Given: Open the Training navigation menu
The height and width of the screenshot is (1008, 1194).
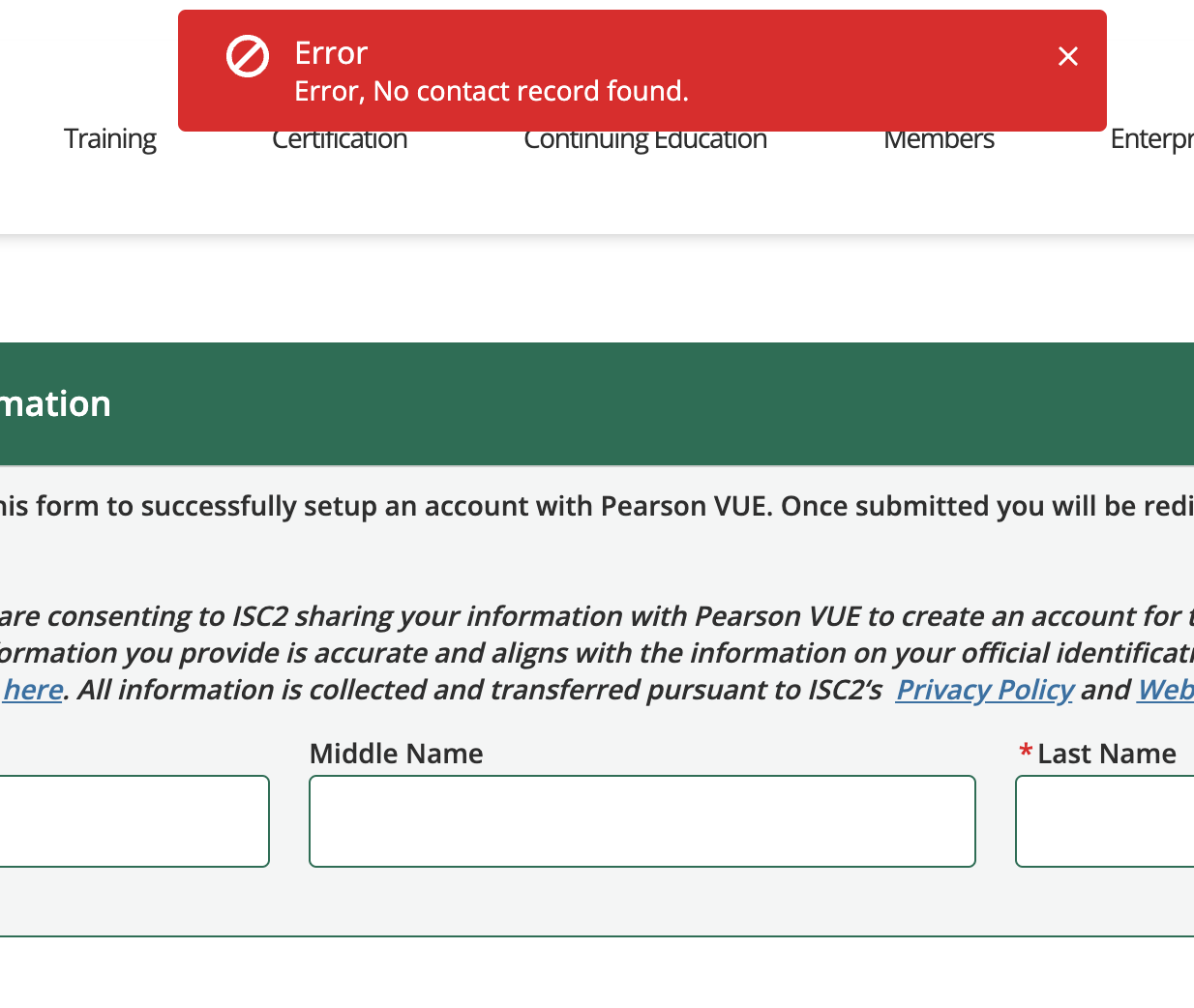Looking at the screenshot, I should [x=109, y=138].
